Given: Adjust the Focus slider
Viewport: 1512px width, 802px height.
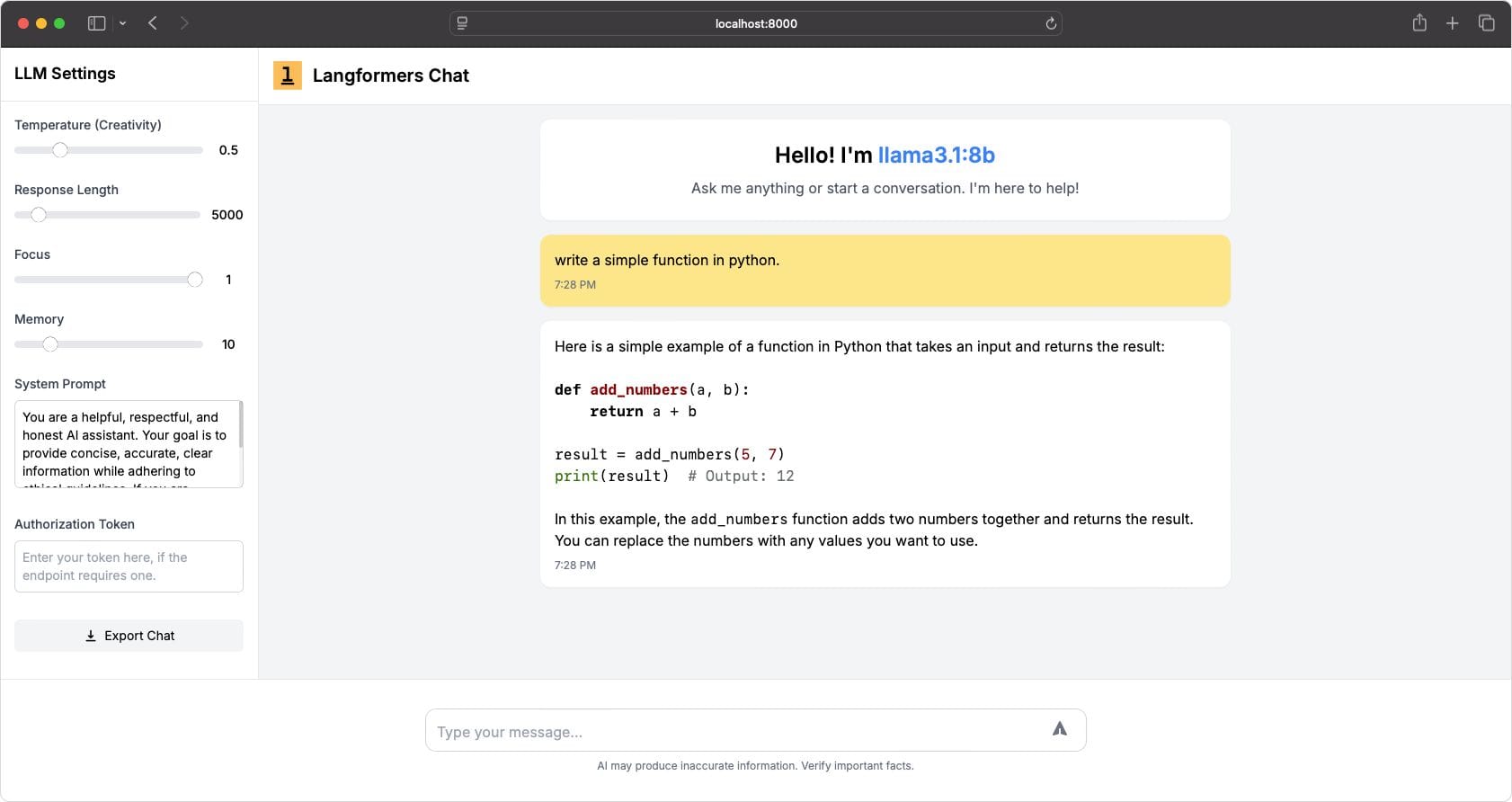Looking at the screenshot, I should coord(109,280).
